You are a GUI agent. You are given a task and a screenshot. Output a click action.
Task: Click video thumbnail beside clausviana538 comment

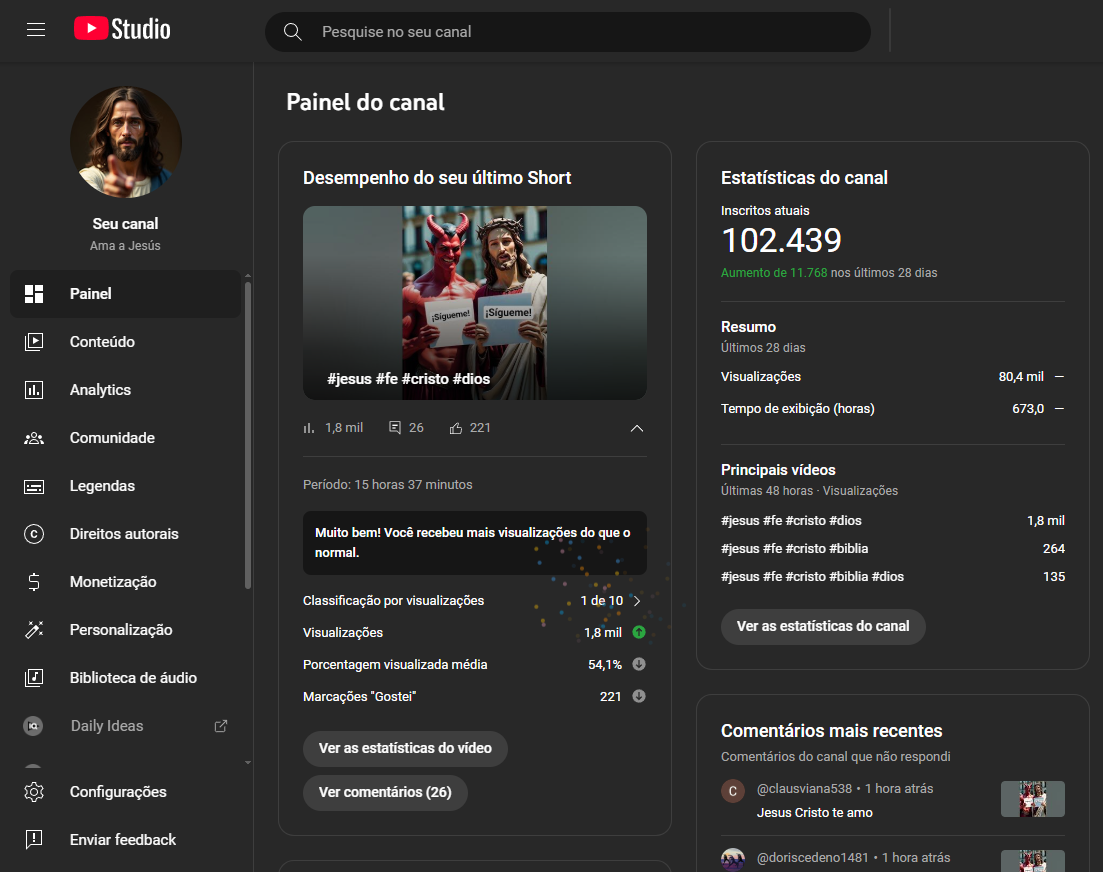click(x=1033, y=799)
